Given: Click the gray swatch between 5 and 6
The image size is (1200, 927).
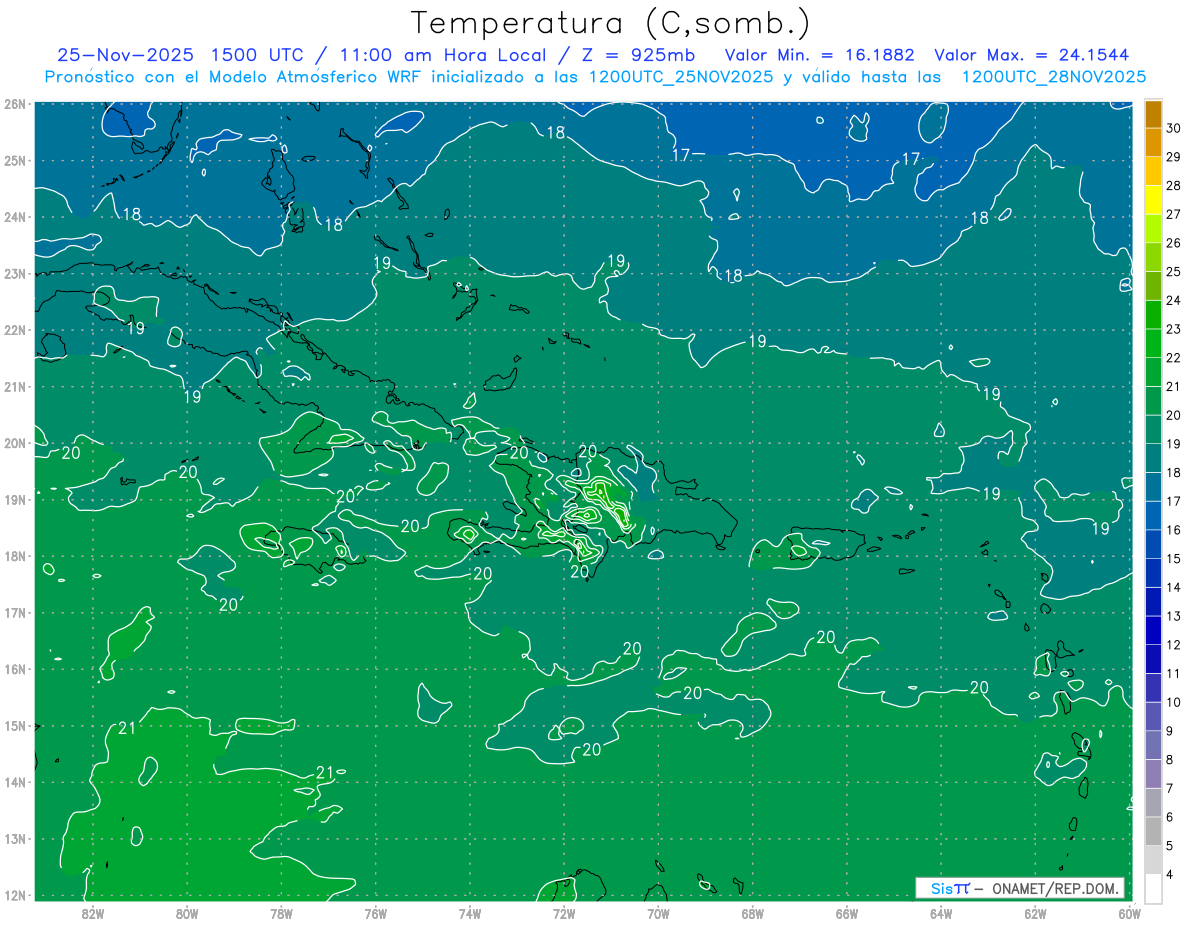Looking at the screenshot, I should (1153, 831).
